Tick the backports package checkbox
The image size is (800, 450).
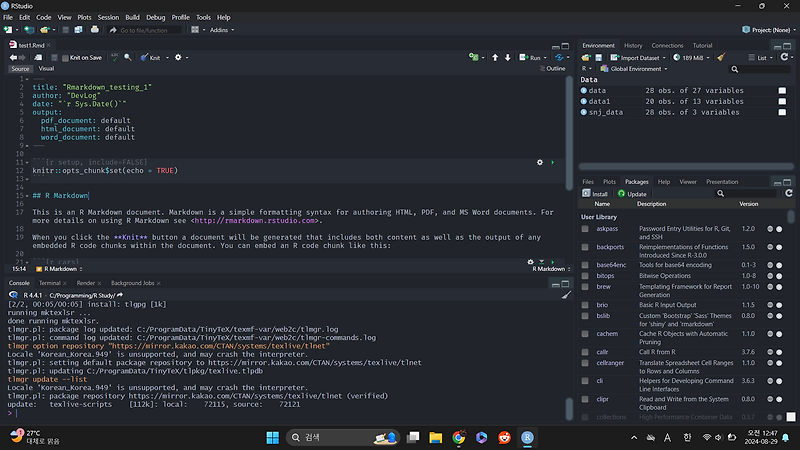point(587,246)
